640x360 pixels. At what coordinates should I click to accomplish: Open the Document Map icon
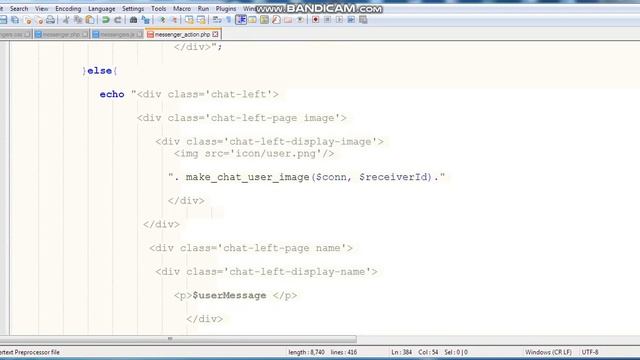[264, 20]
